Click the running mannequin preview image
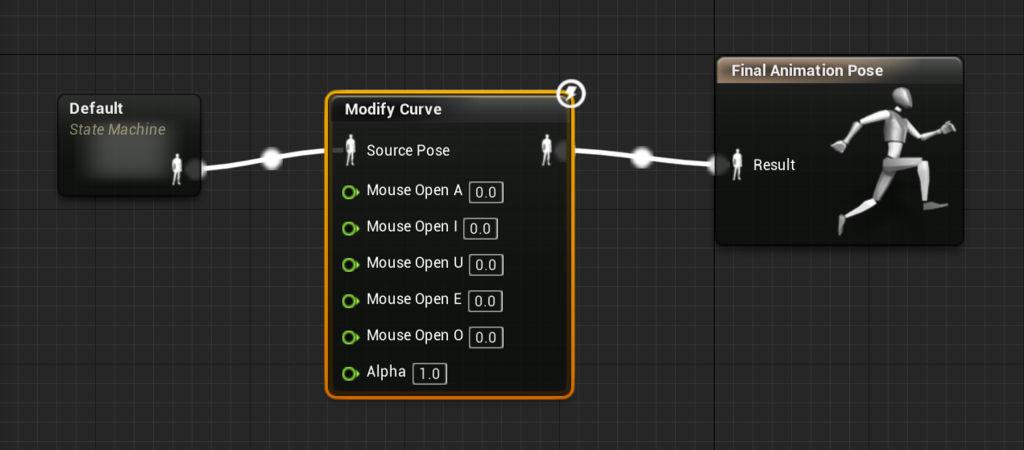 [x=893, y=160]
